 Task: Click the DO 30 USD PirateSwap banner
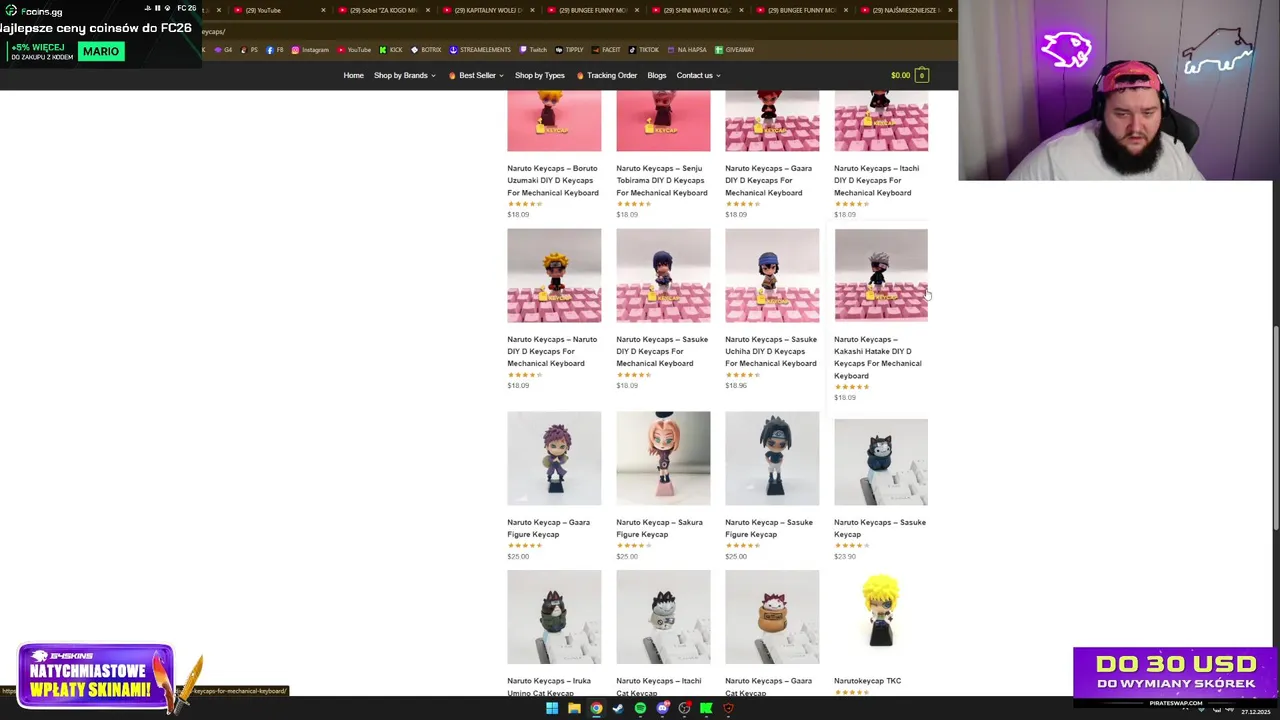tap(1175, 677)
